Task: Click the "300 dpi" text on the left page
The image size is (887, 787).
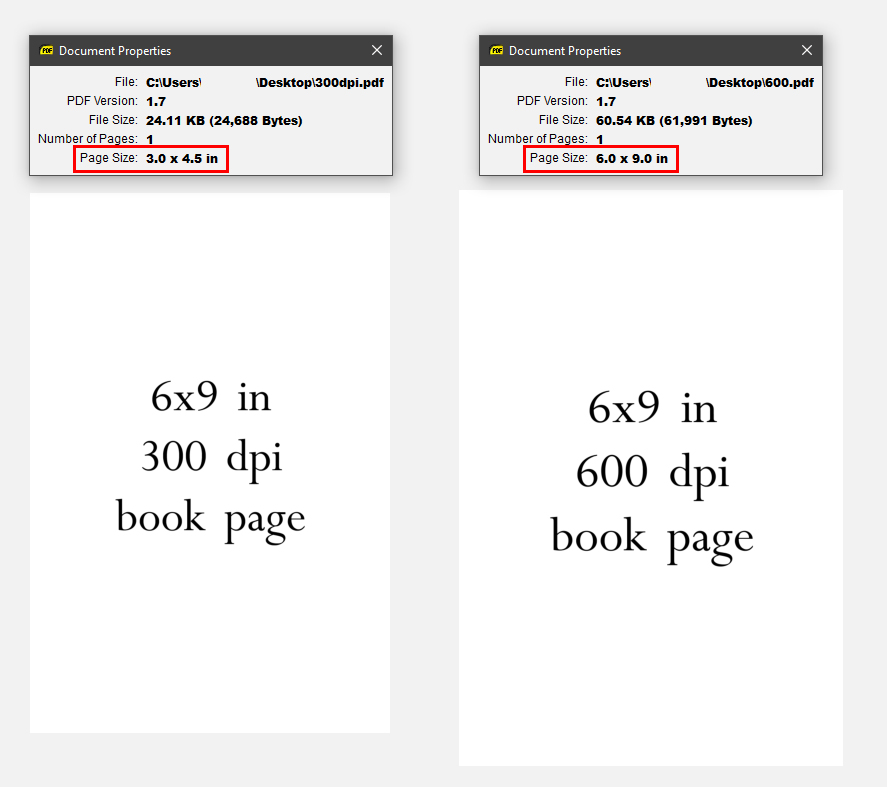Action: pyautogui.click(x=211, y=457)
